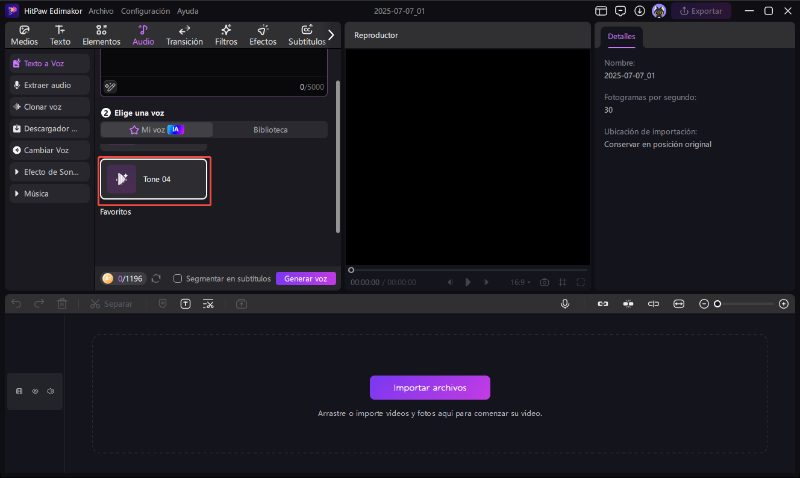
Task: Open the Efectos tab
Action: tap(263, 35)
